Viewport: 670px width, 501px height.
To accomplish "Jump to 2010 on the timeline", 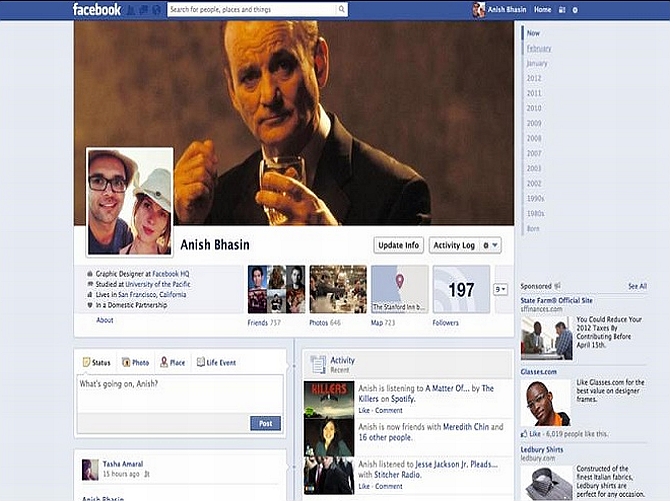I will [534, 108].
